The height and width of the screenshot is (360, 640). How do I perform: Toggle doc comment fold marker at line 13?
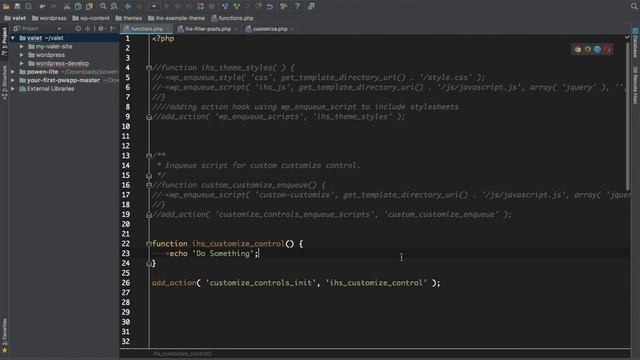(149, 156)
